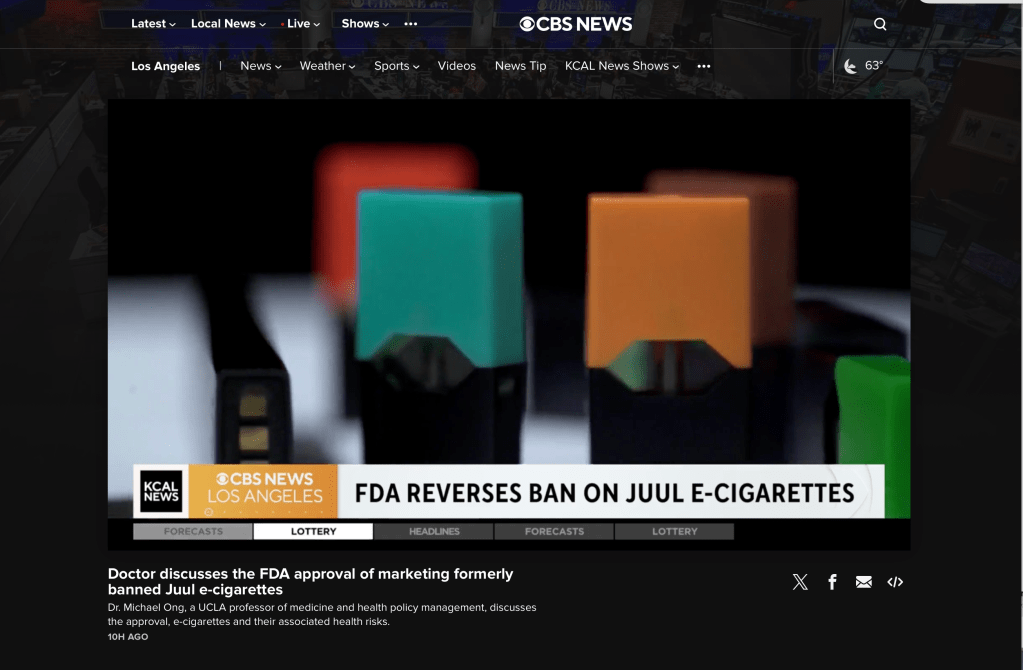Viewport: 1023px width, 670px height.
Task: Open the local nav three-dots overflow menu
Action: coord(704,66)
